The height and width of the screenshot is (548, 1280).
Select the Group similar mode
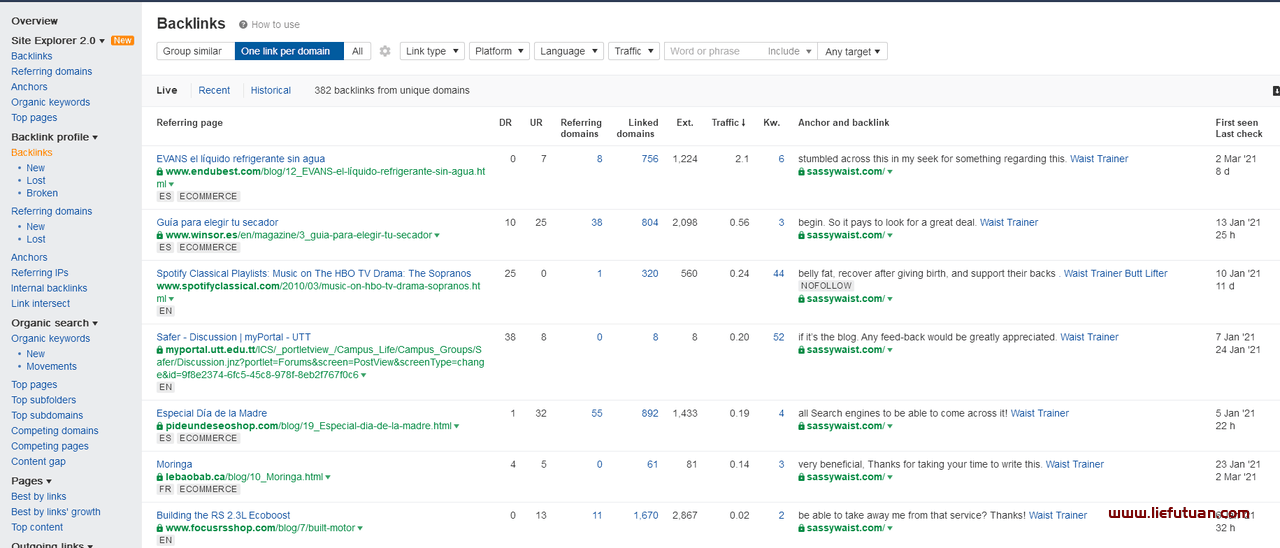click(196, 51)
